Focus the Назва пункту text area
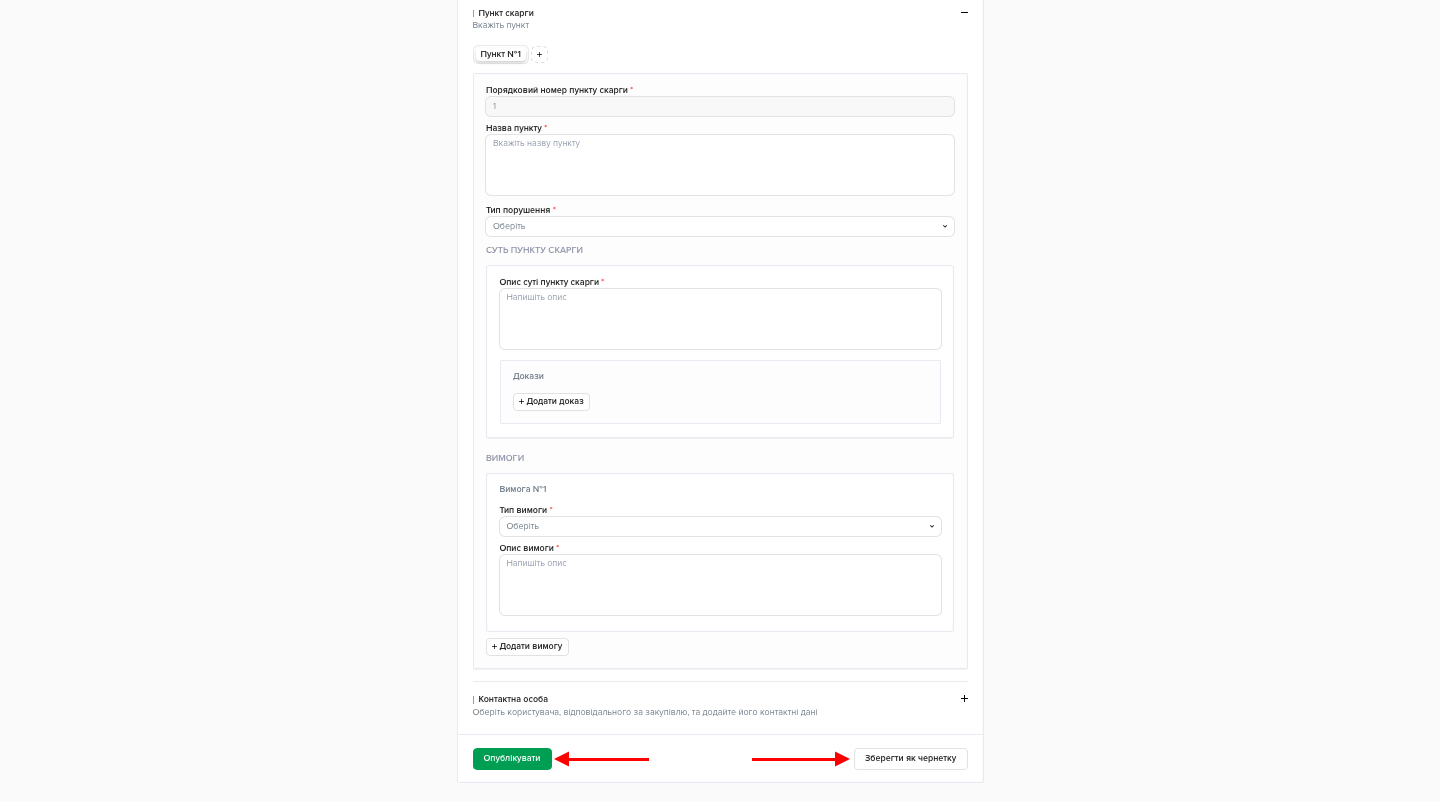This screenshot has width=1440, height=802. [719, 165]
